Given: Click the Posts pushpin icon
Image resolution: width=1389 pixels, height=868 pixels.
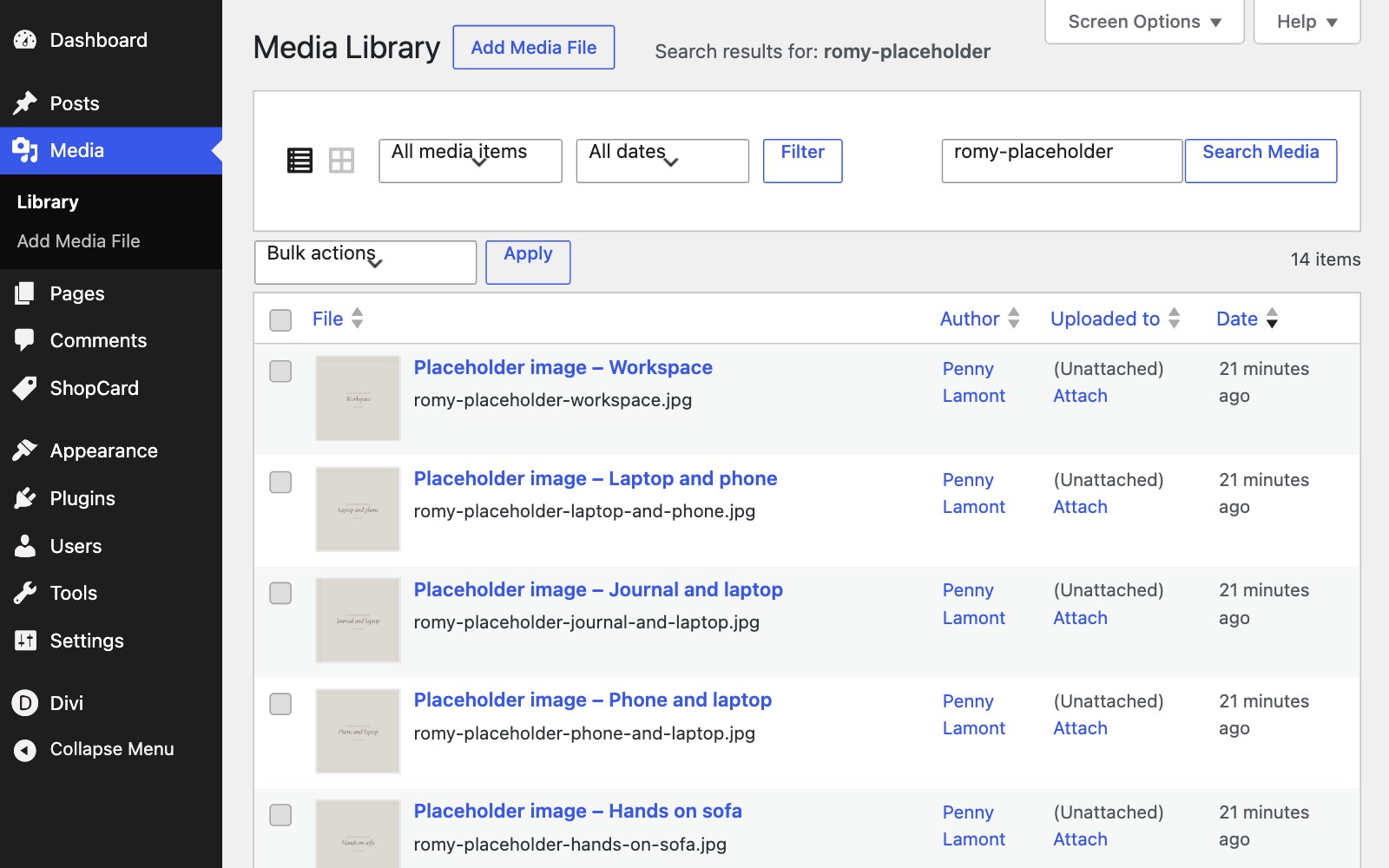Looking at the screenshot, I should tap(25, 103).
